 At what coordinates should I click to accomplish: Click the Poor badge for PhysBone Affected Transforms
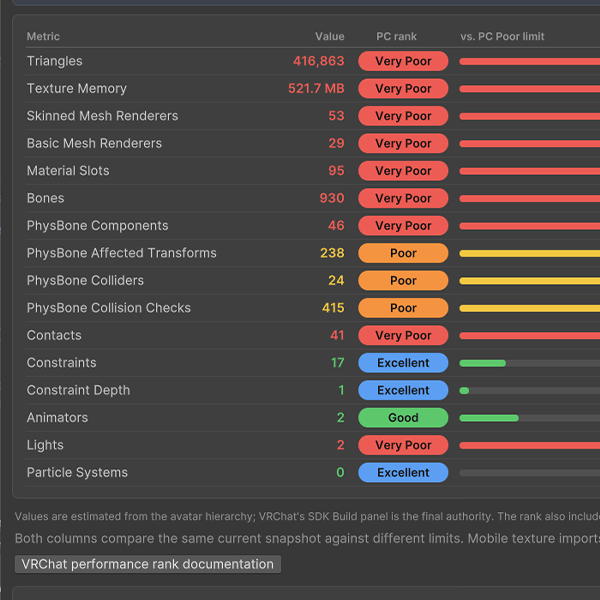coord(403,253)
